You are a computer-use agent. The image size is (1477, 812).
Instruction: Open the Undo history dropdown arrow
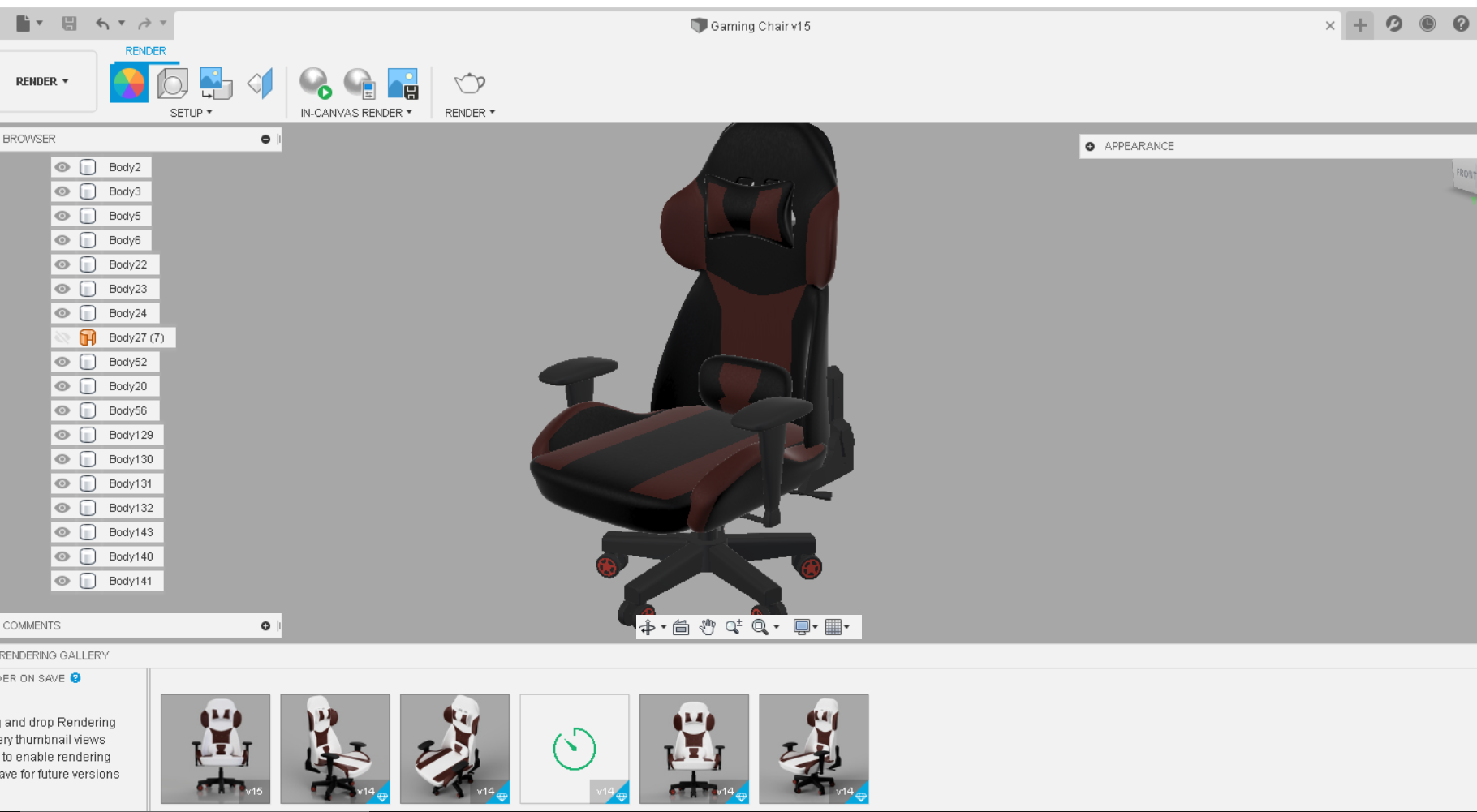pyautogui.click(x=122, y=23)
